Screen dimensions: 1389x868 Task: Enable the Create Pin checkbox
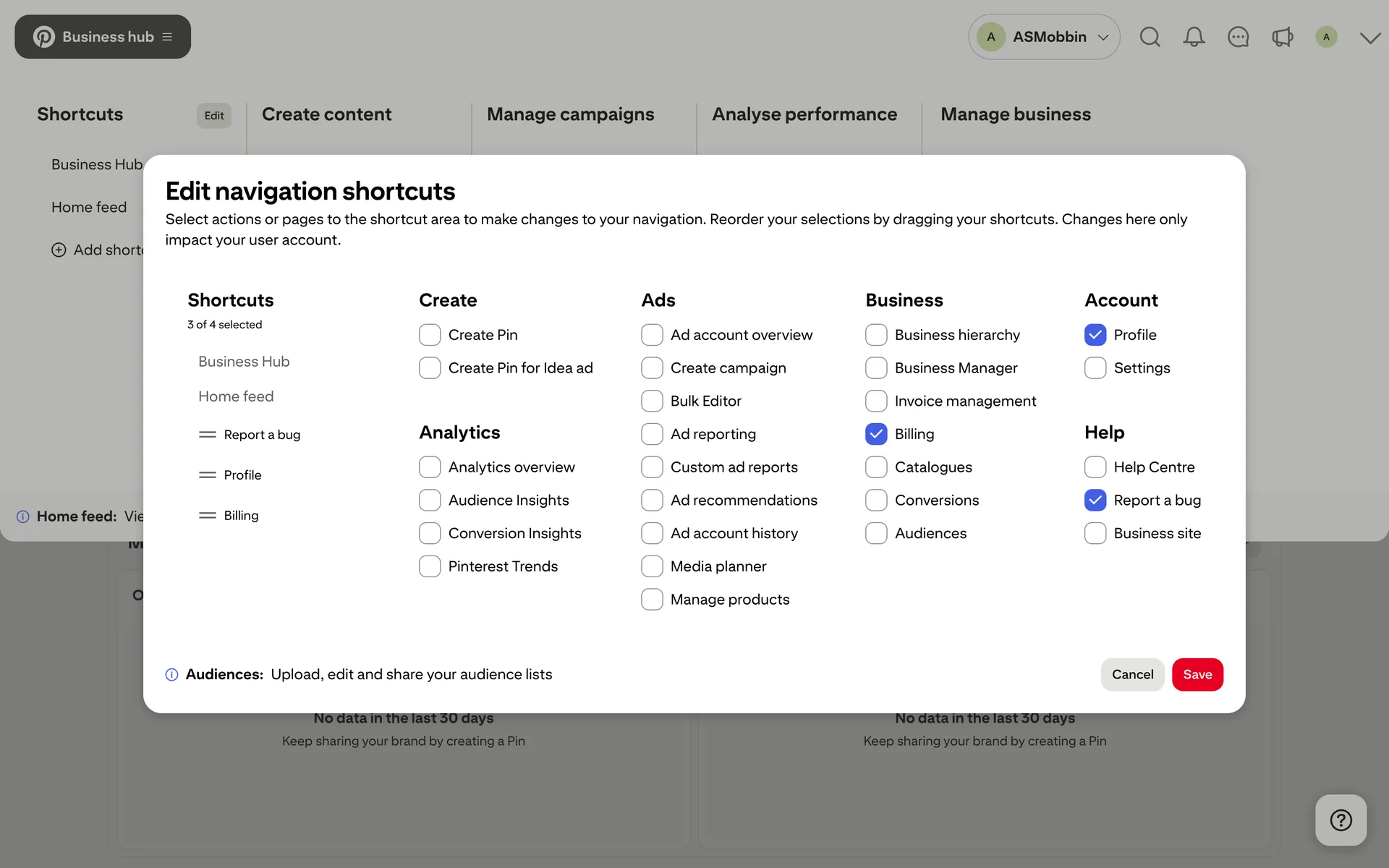[430, 335]
